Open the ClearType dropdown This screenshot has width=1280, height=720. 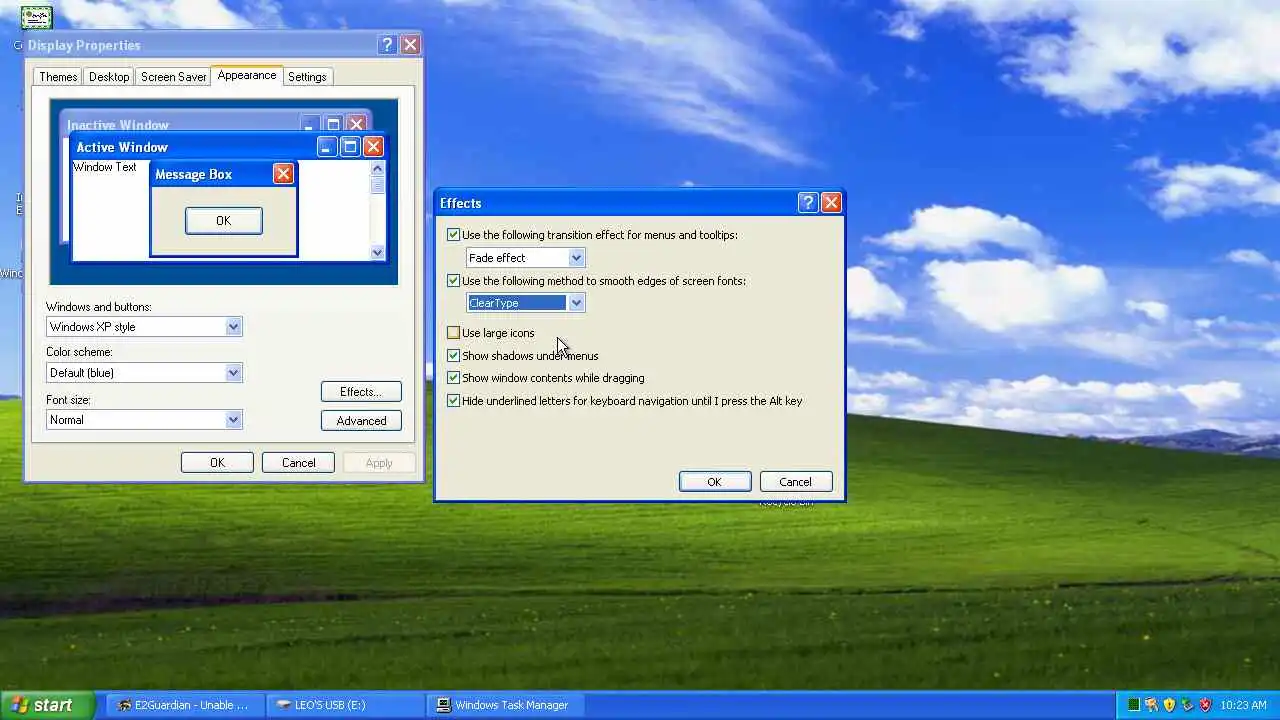pyautogui.click(x=576, y=303)
